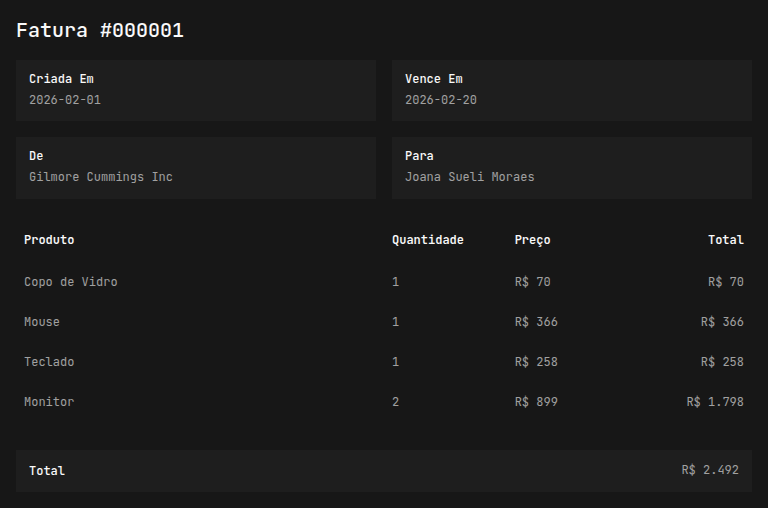Screen dimensions: 768x508
Task: Click the Mouse unit price in Preço column
Action: (537, 322)
